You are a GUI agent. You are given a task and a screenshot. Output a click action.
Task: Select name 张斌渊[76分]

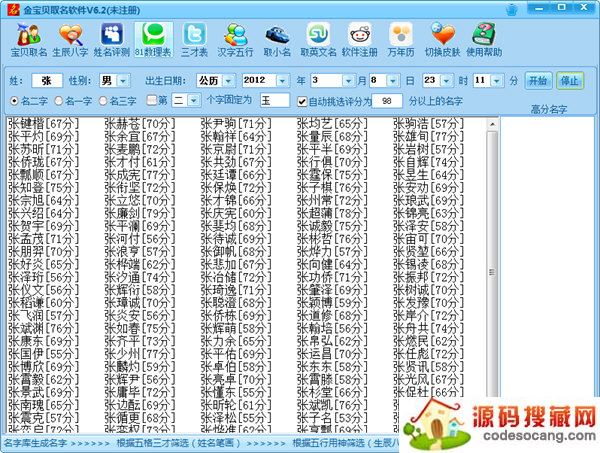[44, 328]
